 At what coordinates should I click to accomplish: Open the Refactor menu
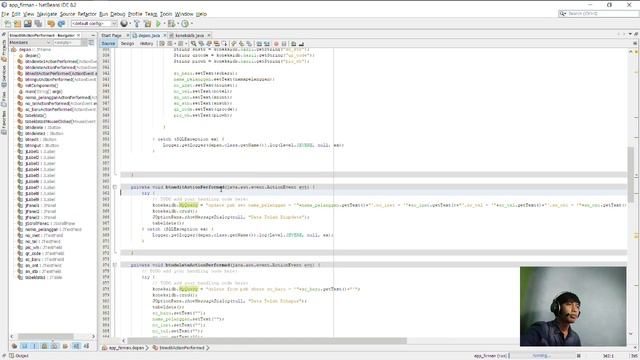[x=87, y=14]
